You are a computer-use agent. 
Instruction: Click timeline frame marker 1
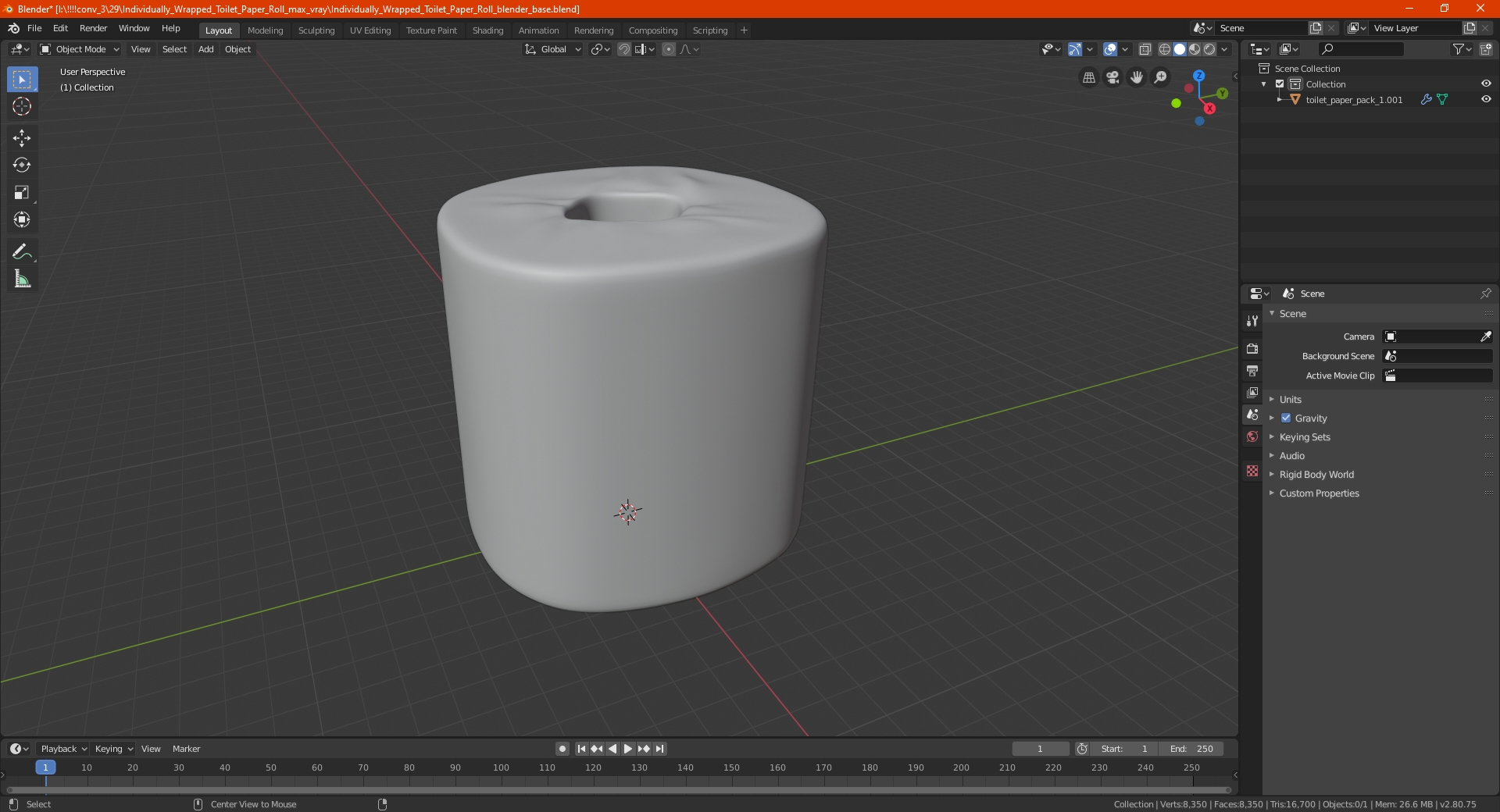pos(45,767)
